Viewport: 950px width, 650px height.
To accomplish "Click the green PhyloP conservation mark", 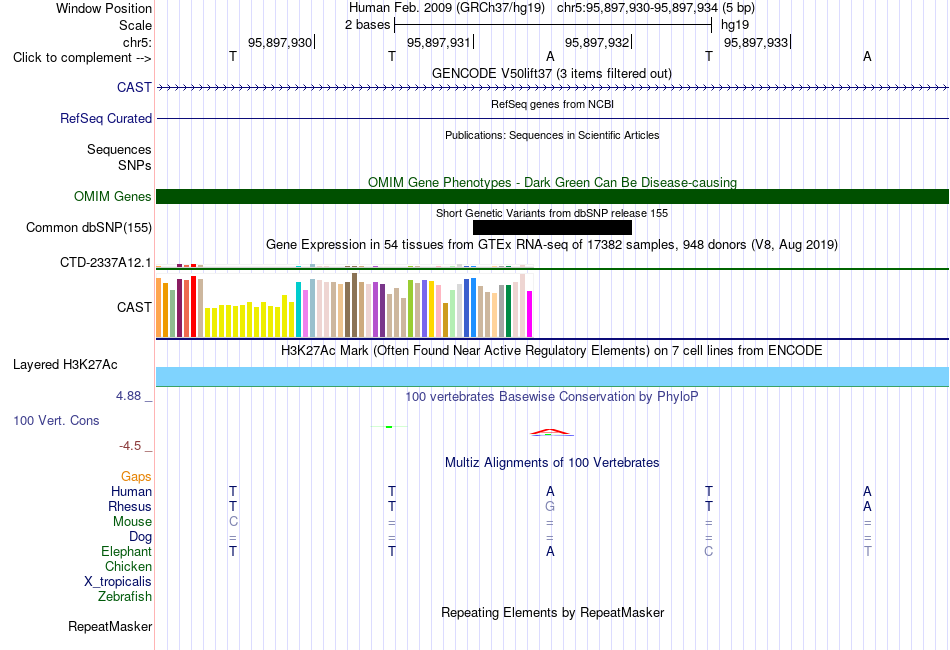I will pyautogui.click(x=389, y=427).
